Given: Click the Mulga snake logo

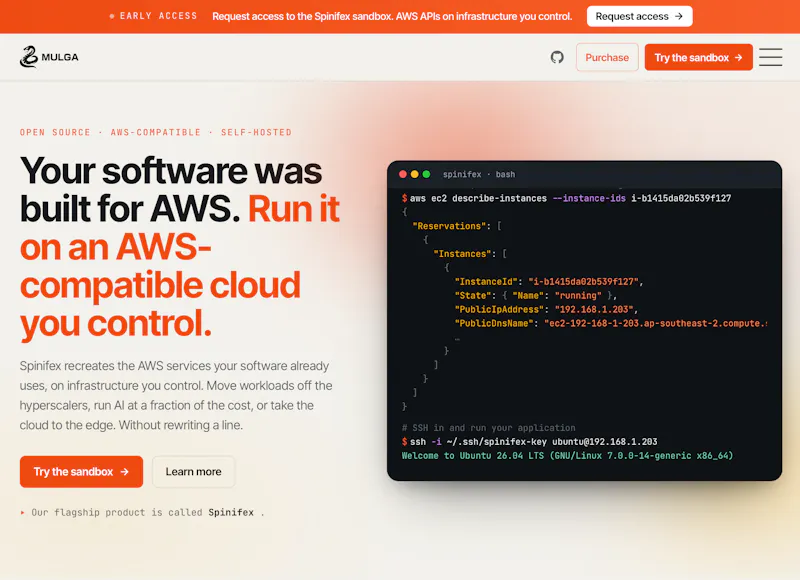Looking at the screenshot, I should 29,57.
